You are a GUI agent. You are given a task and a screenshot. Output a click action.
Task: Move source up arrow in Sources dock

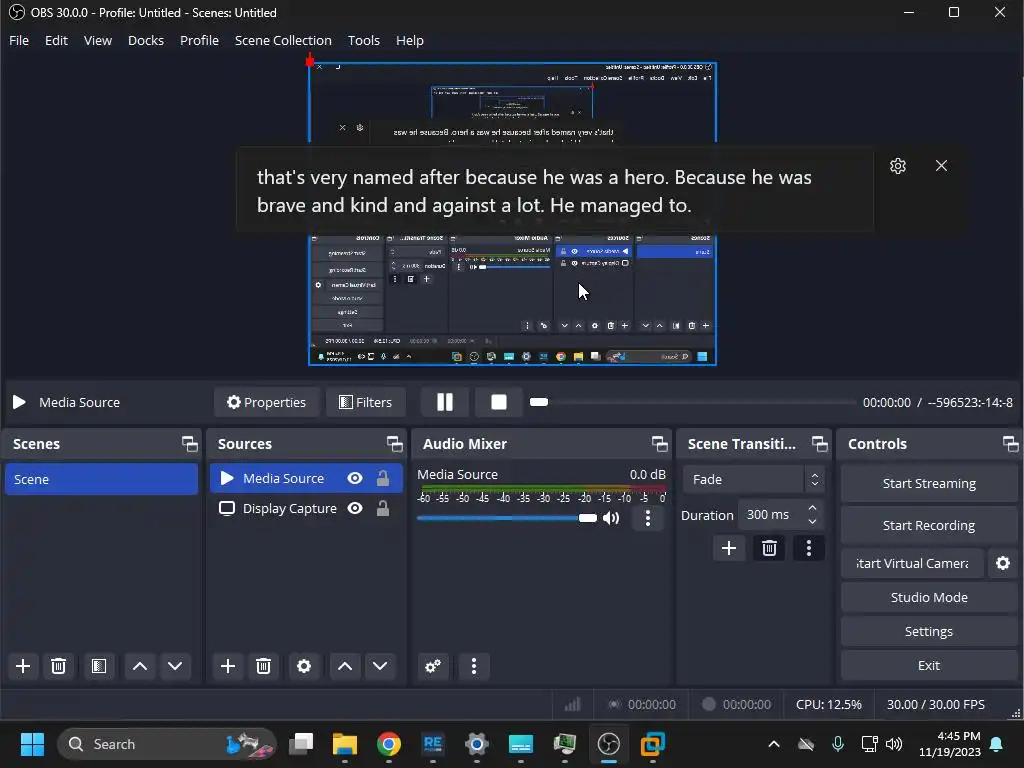point(345,666)
